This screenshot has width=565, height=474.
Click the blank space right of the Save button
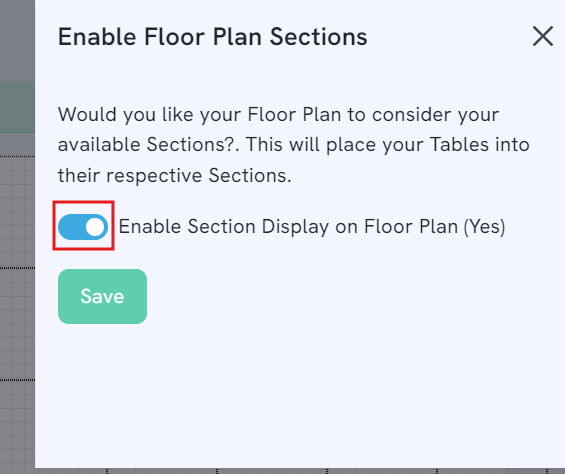tap(353, 296)
